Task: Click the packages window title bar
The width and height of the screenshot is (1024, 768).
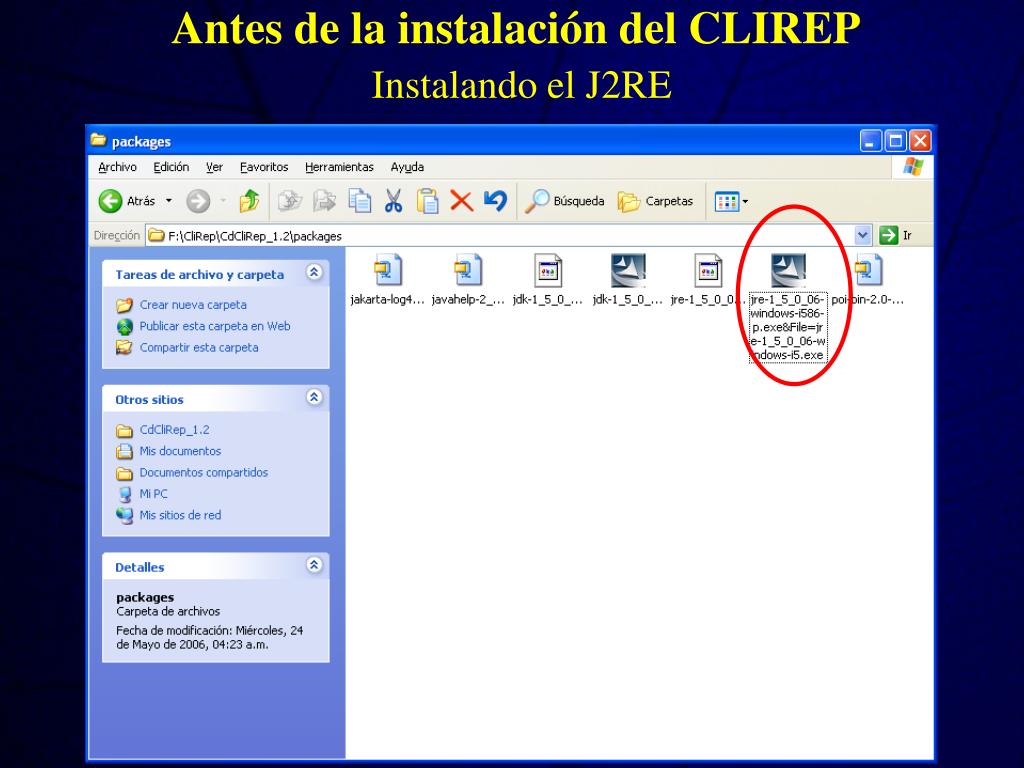Action: 509,140
